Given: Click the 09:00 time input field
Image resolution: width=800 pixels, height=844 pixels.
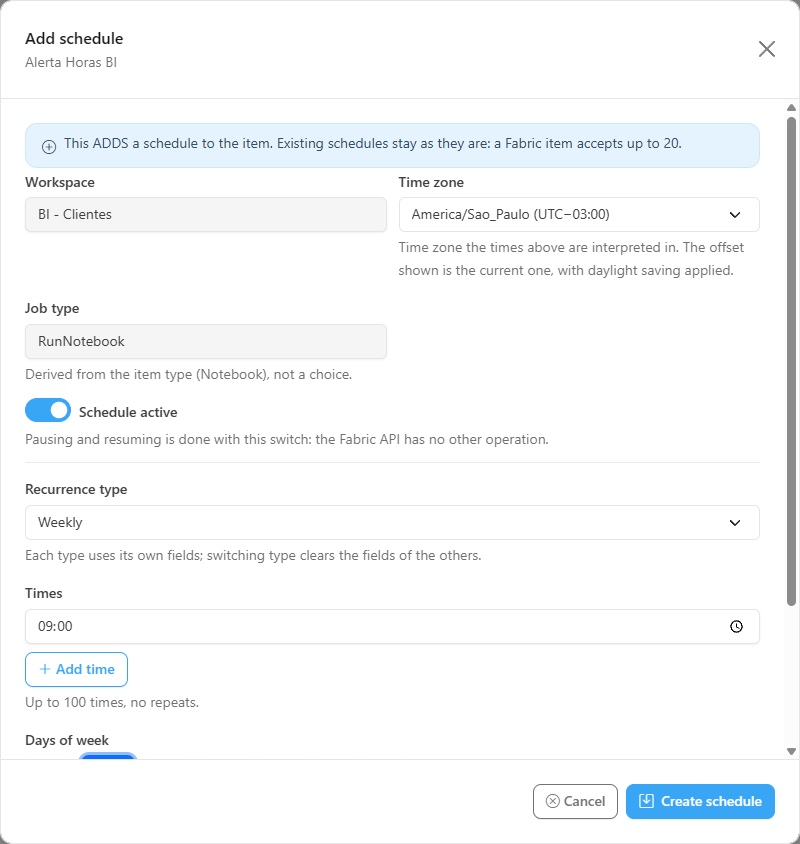Looking at the screenshot, I should click(392, 626).
